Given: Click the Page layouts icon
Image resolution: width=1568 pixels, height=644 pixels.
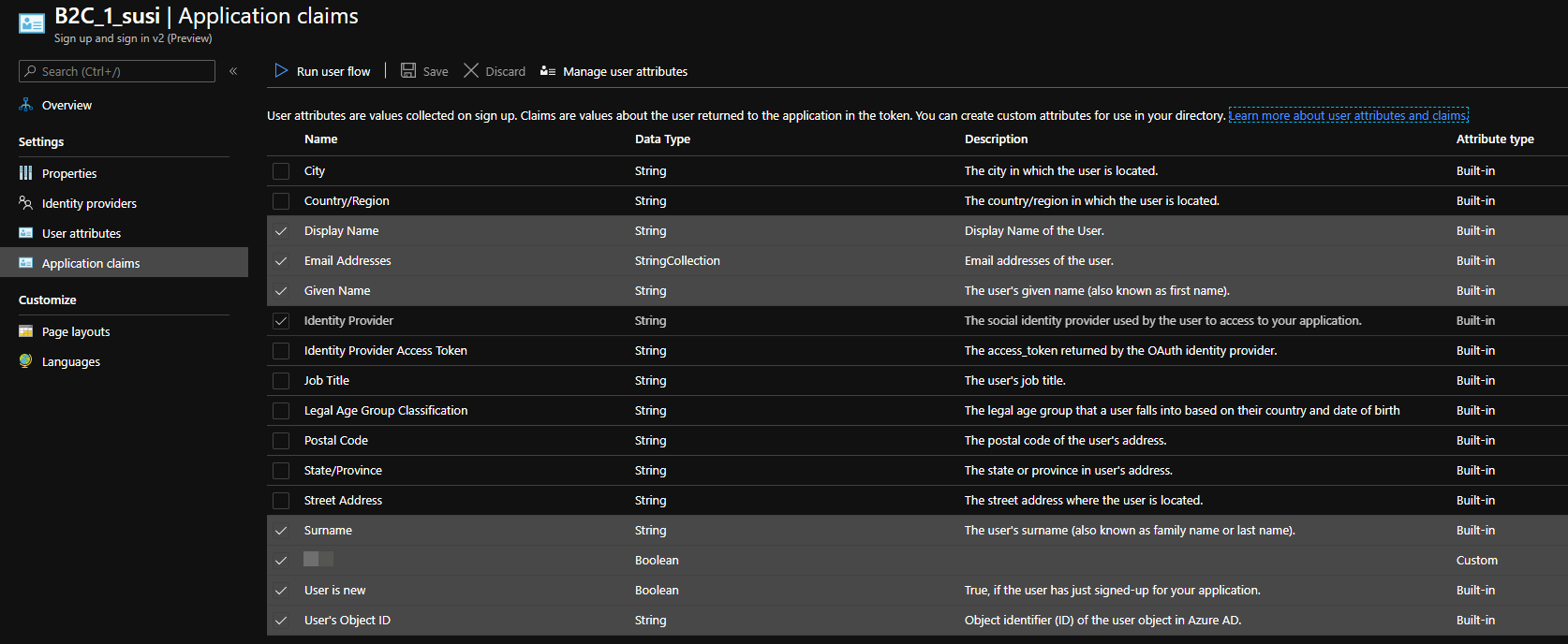Looking at the screenshot, I should click(x=26, y=331).
